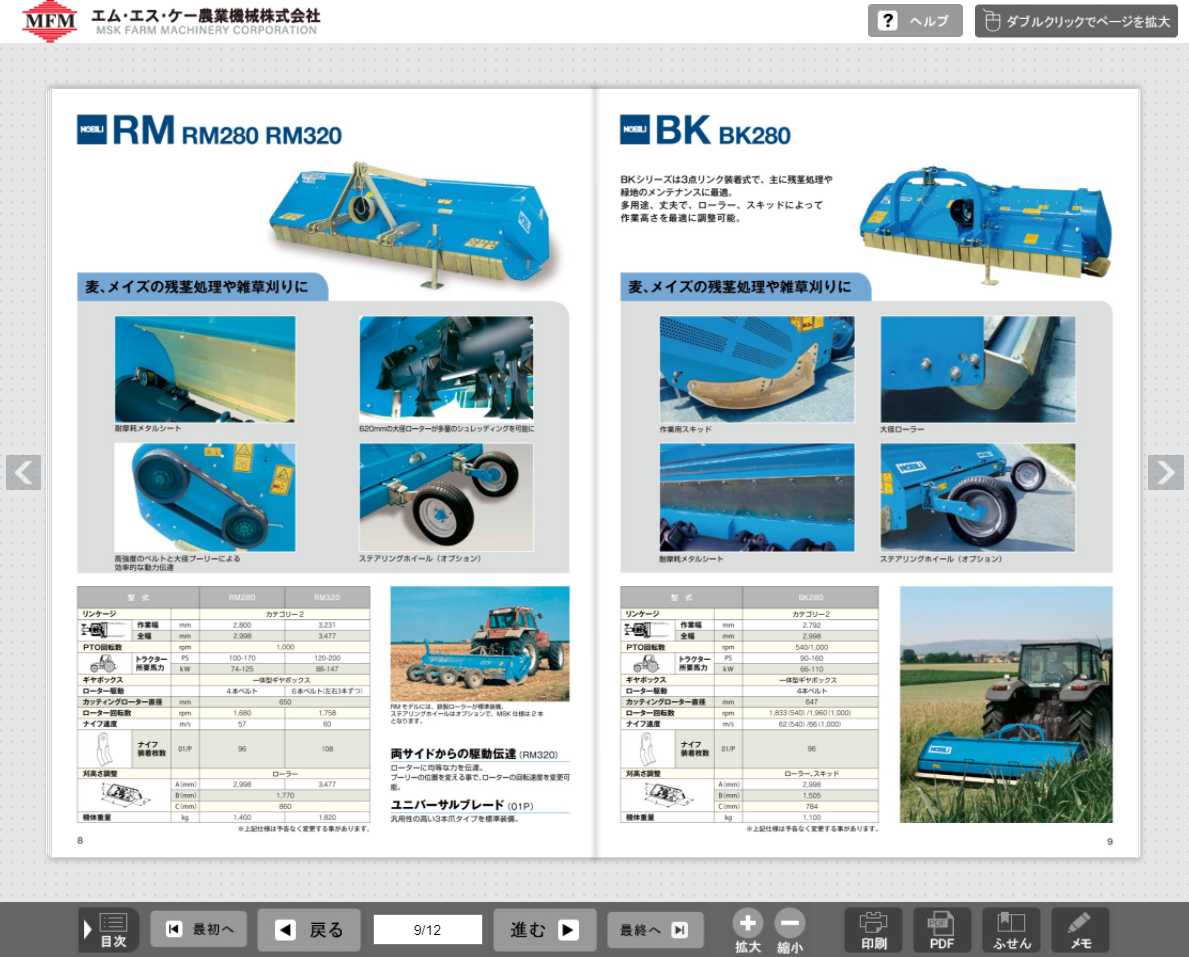
Task: Print using the 印刷 icon
Action: pos(874,930)
